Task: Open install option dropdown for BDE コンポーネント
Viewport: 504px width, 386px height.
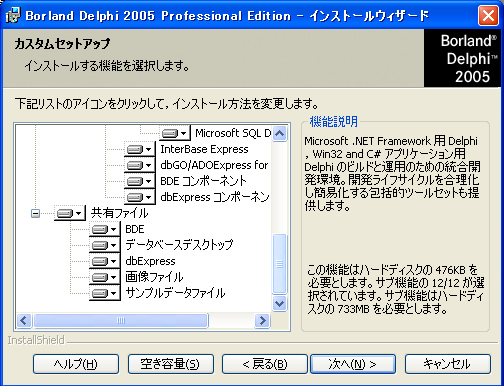Action: click(x=140, y=181)
